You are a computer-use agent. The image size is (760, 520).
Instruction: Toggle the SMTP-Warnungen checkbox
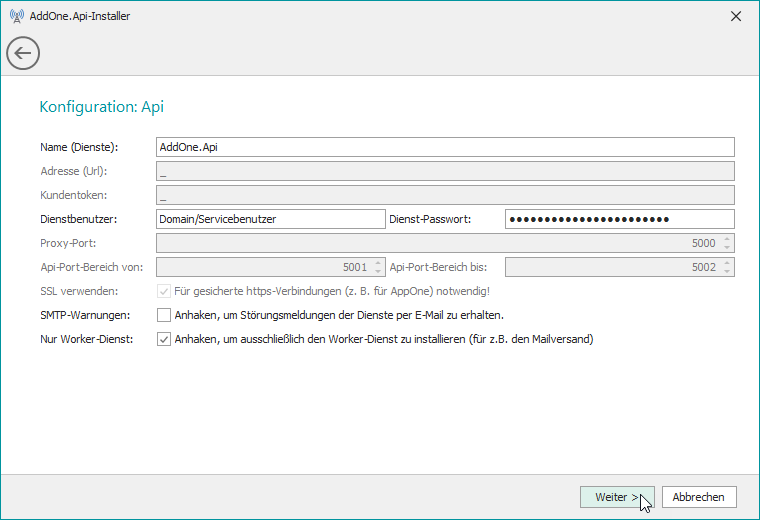point(164,315)
